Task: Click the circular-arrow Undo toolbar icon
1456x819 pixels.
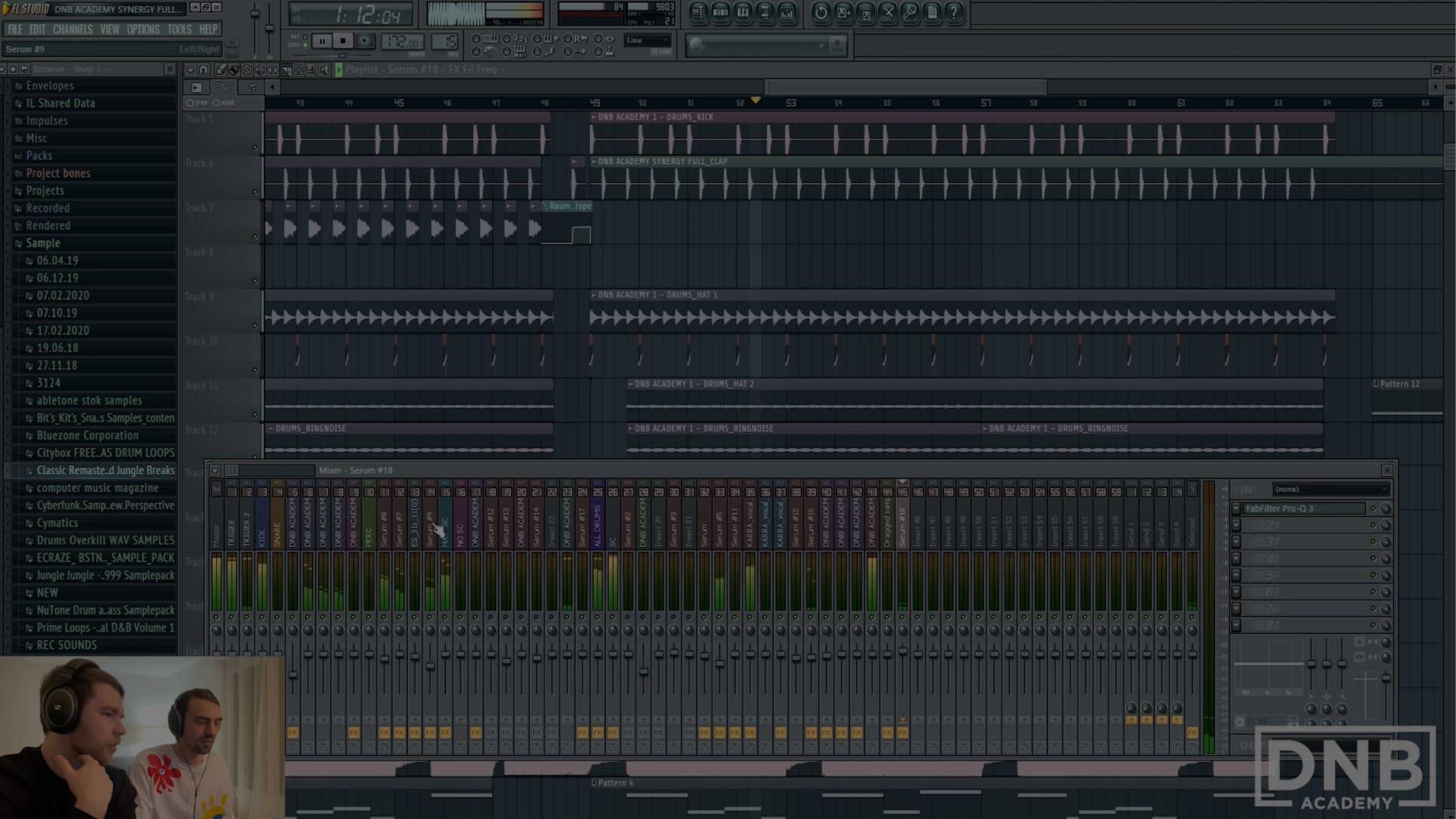Action: click(x=821, y=12)
